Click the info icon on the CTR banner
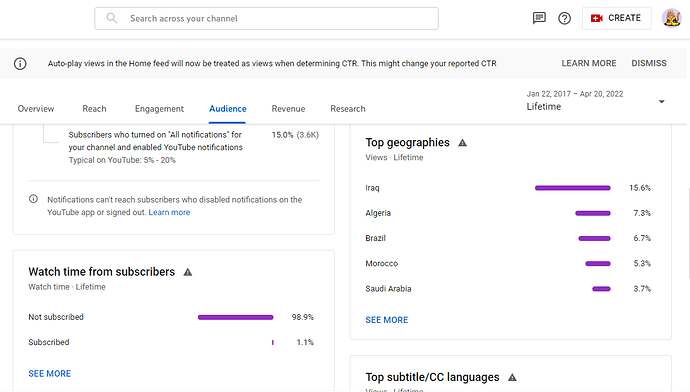This screenshot has height=392, width=690. tap(20, 63)
